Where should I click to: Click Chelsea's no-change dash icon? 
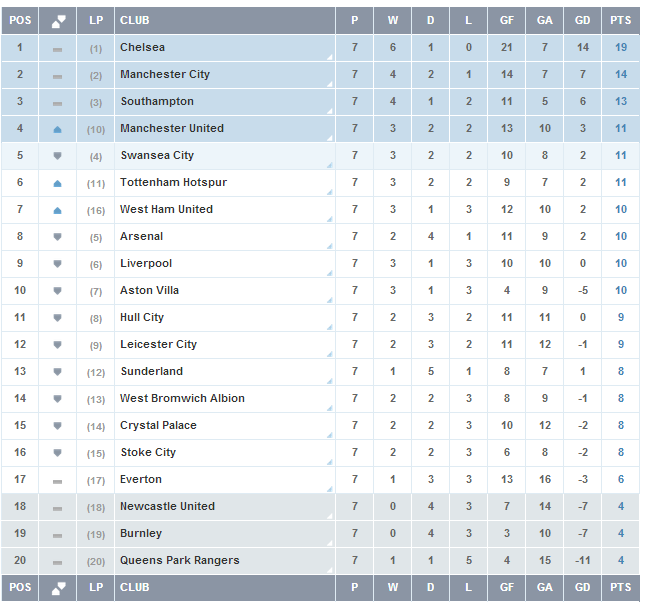click(58, 50)
